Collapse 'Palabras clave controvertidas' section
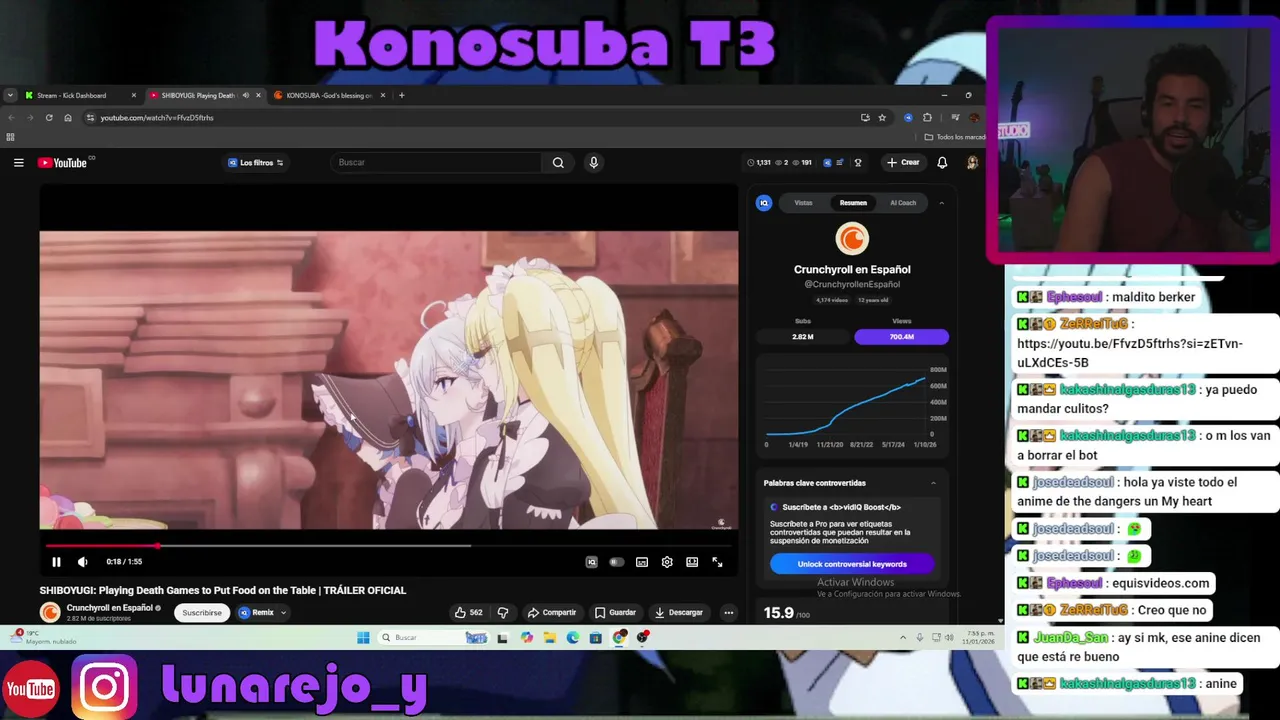 tap(934, 483)
